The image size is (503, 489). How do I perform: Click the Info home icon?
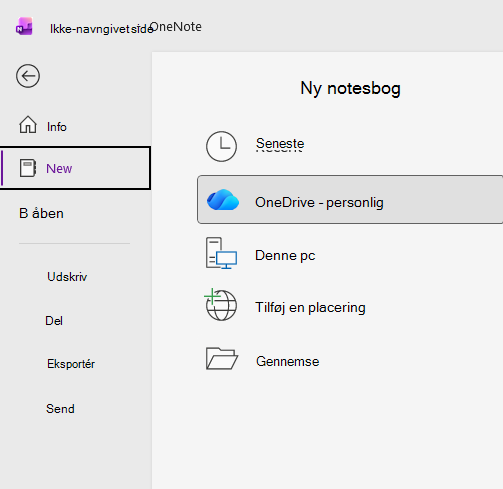[x=28, y=125]
